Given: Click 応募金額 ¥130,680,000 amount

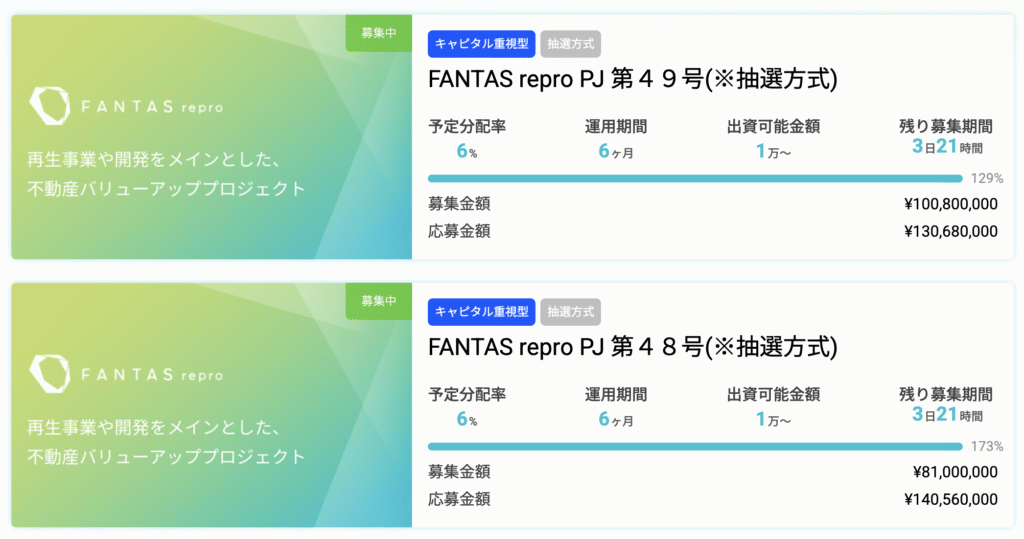Looking at the screenshot, I should 951,231.
